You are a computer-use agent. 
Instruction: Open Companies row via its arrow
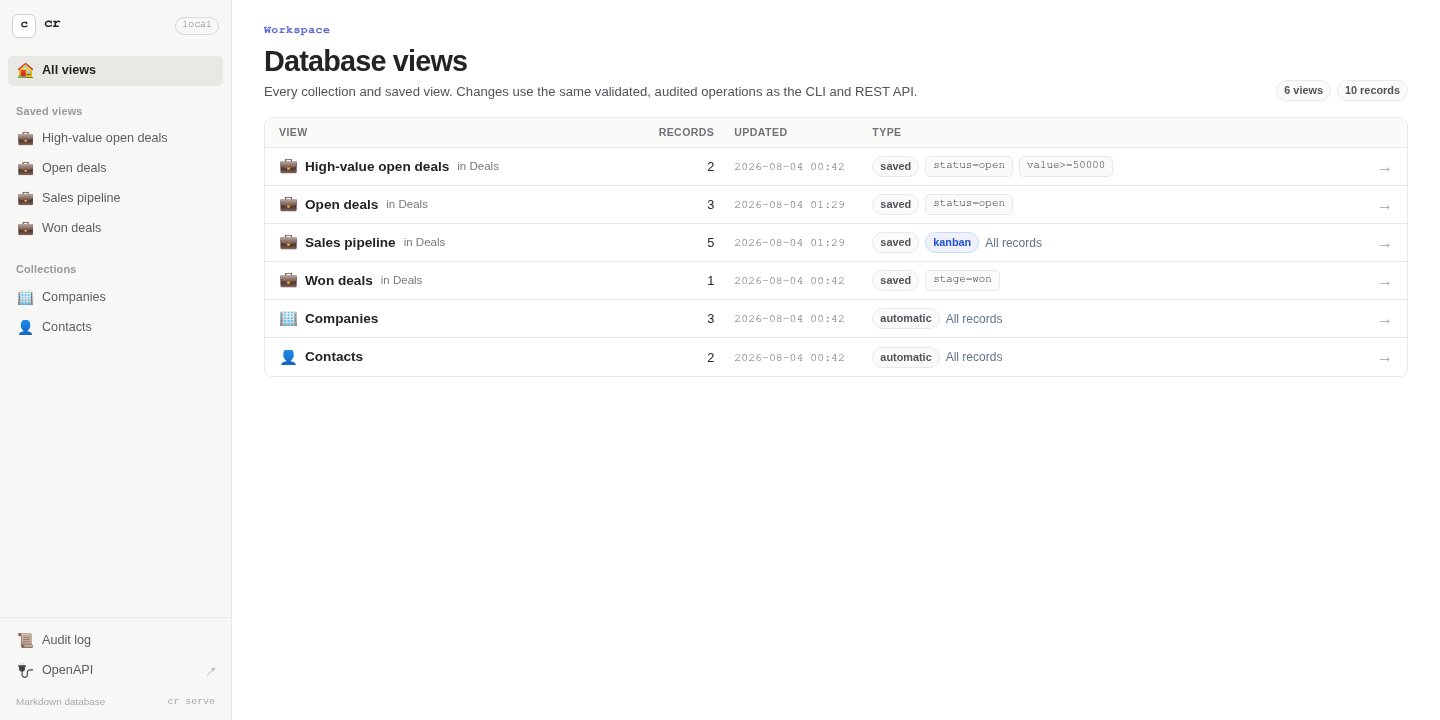[x=1385, y=320]
